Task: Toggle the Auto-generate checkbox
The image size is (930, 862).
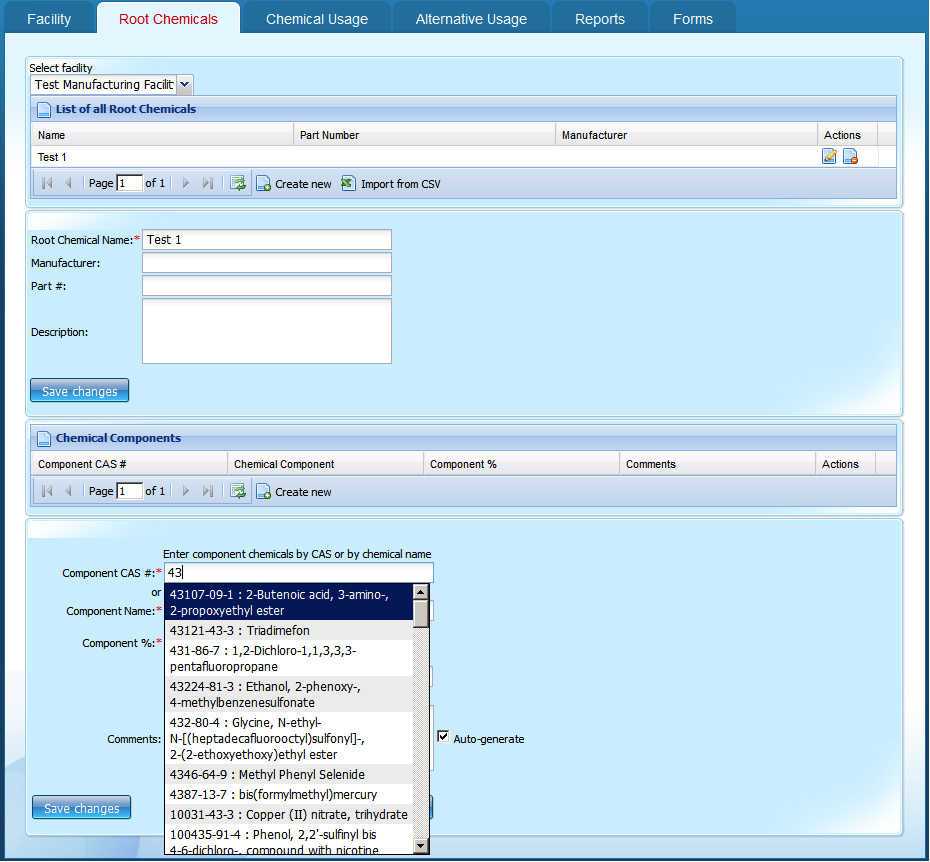Action: [443, 738]
